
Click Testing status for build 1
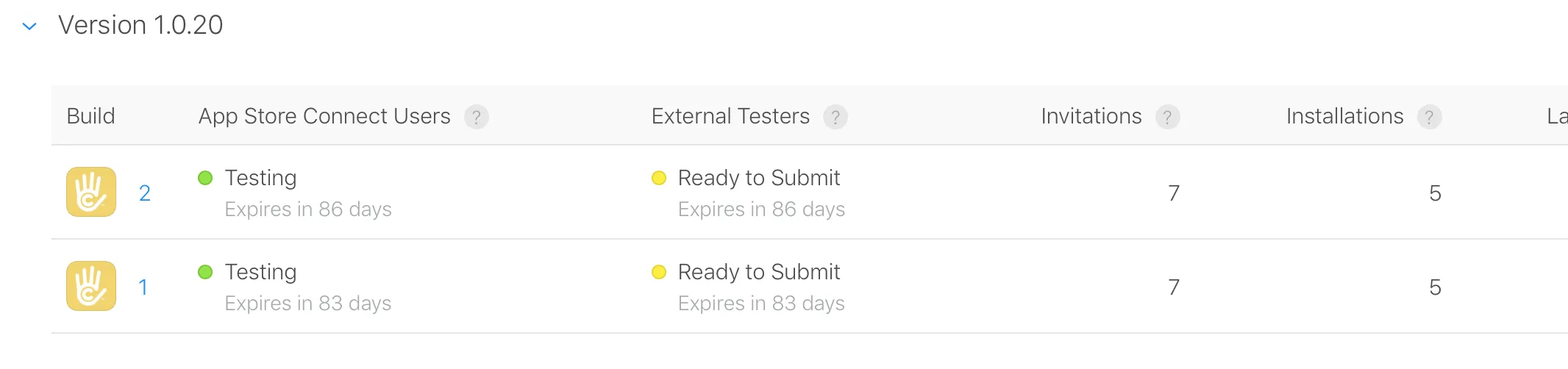[260, 272]
